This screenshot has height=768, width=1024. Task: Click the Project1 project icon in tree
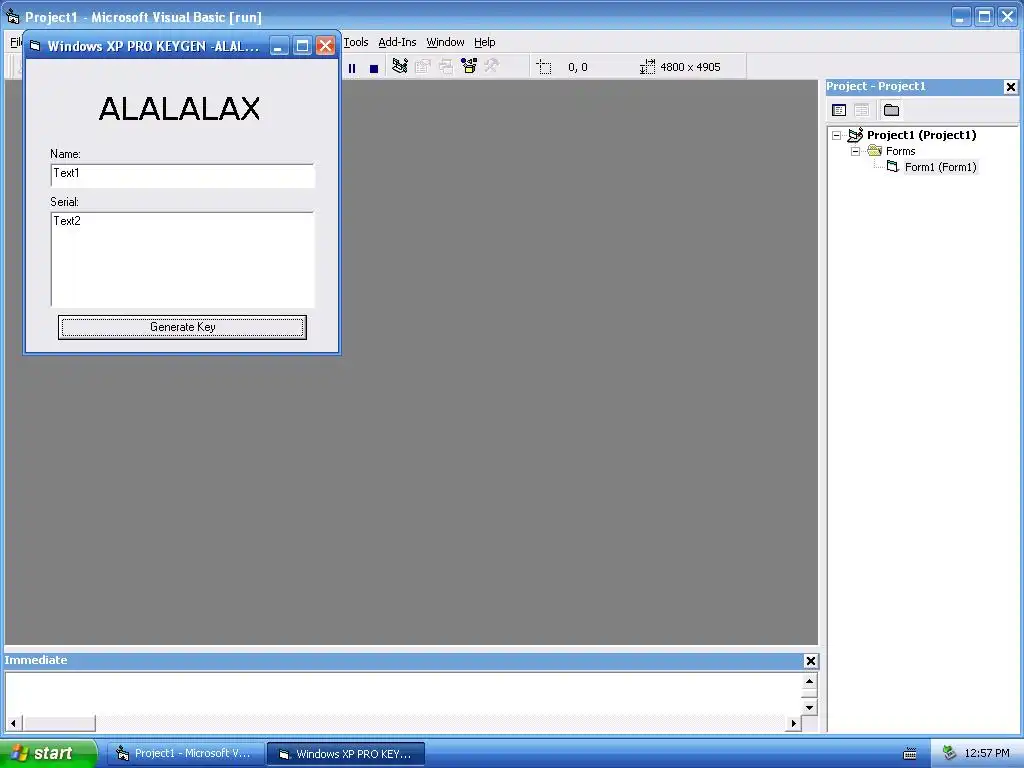coord(856,135)
